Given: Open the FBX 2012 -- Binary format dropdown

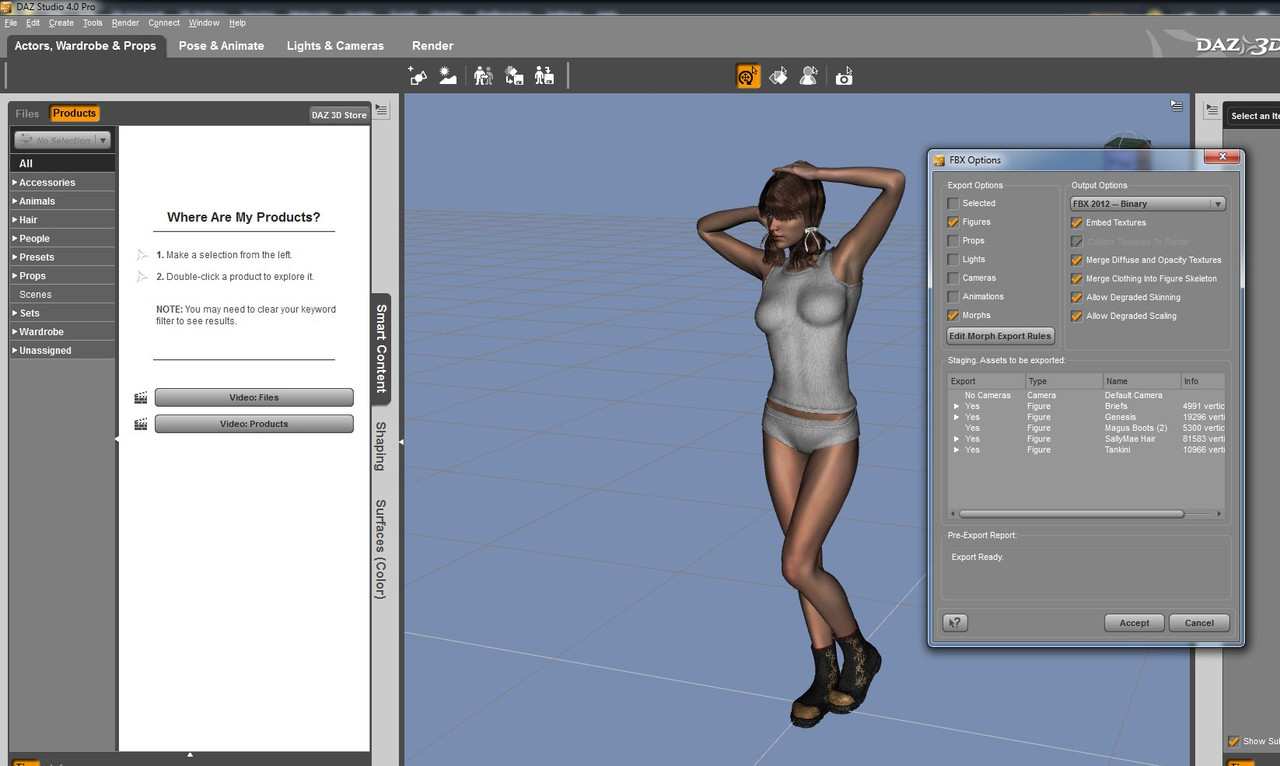Looking at the screenshot, I should click(1216, 203).
